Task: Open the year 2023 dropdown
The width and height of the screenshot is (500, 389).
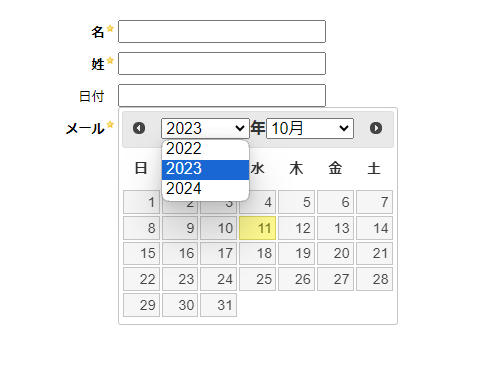Action: pyautogui.click(x=205, y=128)
